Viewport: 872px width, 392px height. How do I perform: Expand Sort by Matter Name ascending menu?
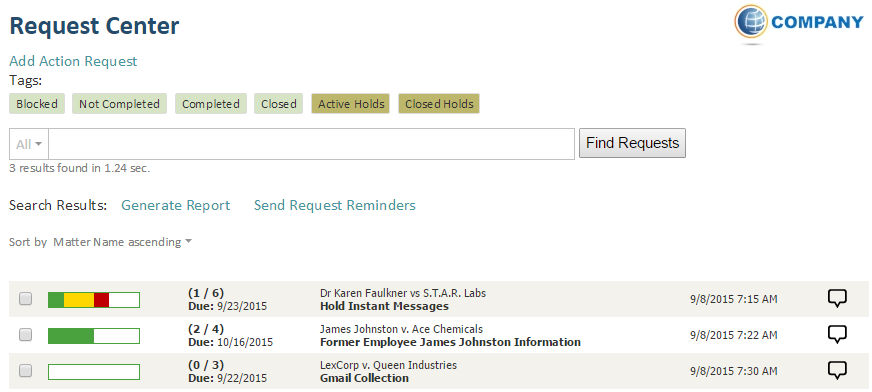[122, 242]
